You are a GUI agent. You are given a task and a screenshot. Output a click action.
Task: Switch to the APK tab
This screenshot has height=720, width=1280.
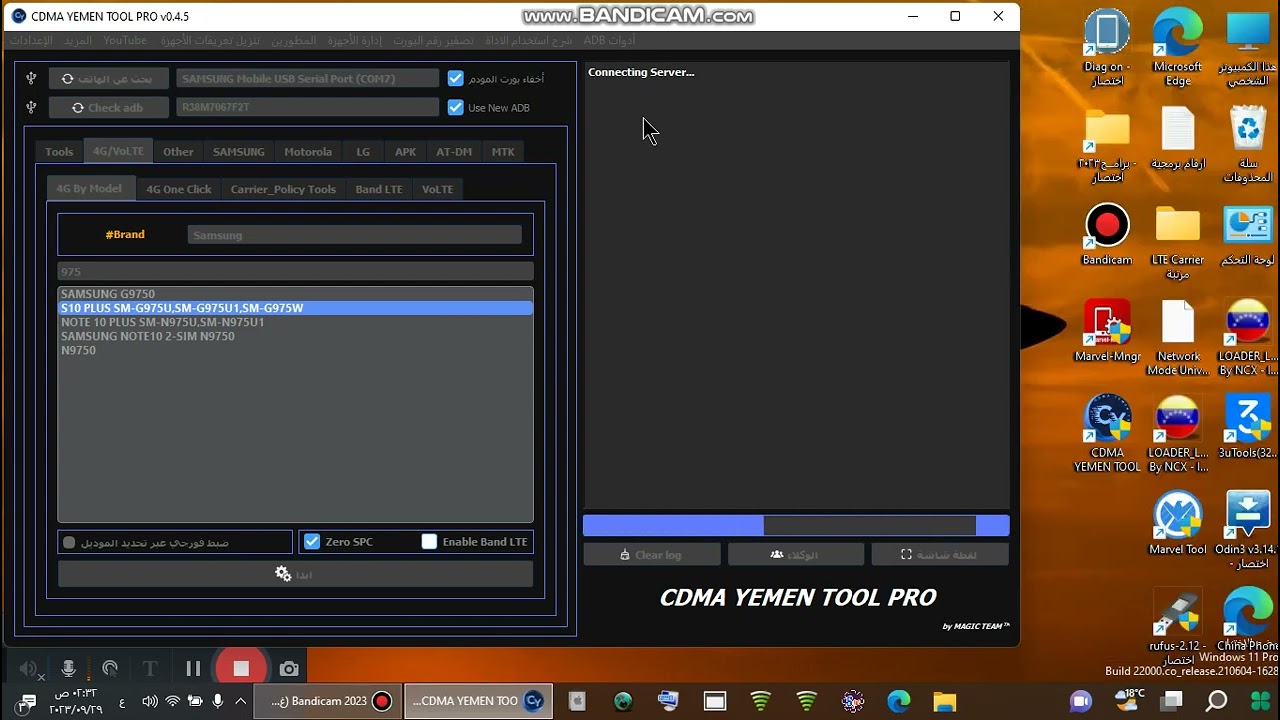click(405, 151)
